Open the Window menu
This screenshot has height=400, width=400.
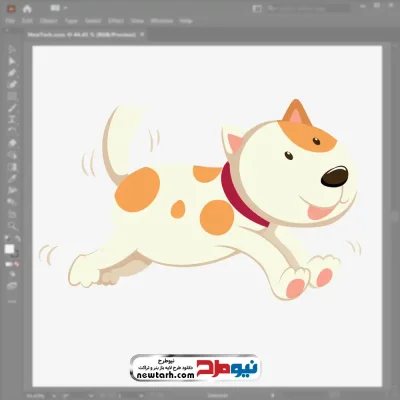point(162,21)
